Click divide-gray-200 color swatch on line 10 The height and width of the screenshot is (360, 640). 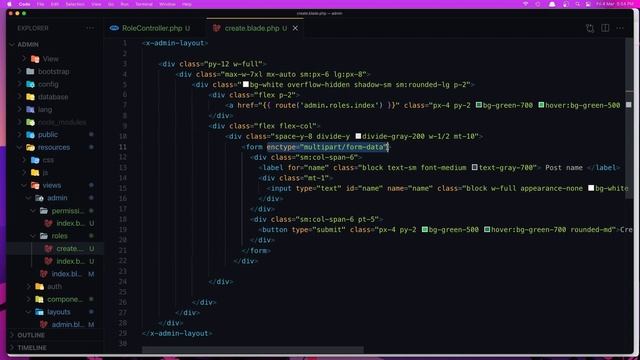coord(358,136)
